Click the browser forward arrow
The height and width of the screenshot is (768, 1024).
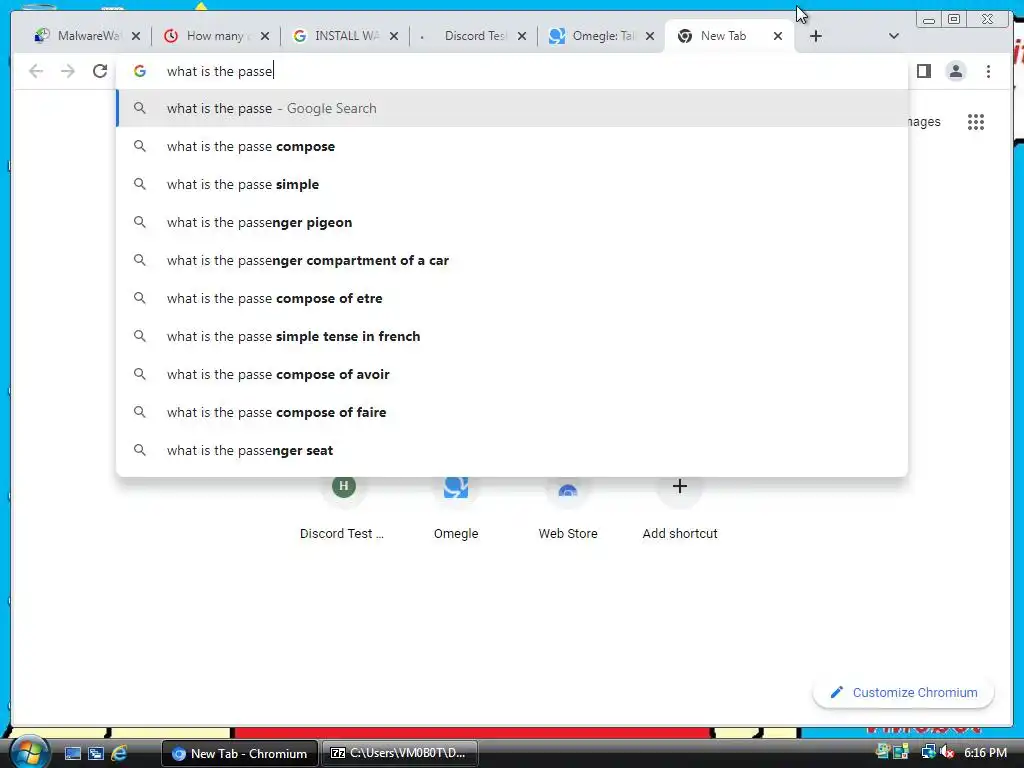click(x=68, y=71)
